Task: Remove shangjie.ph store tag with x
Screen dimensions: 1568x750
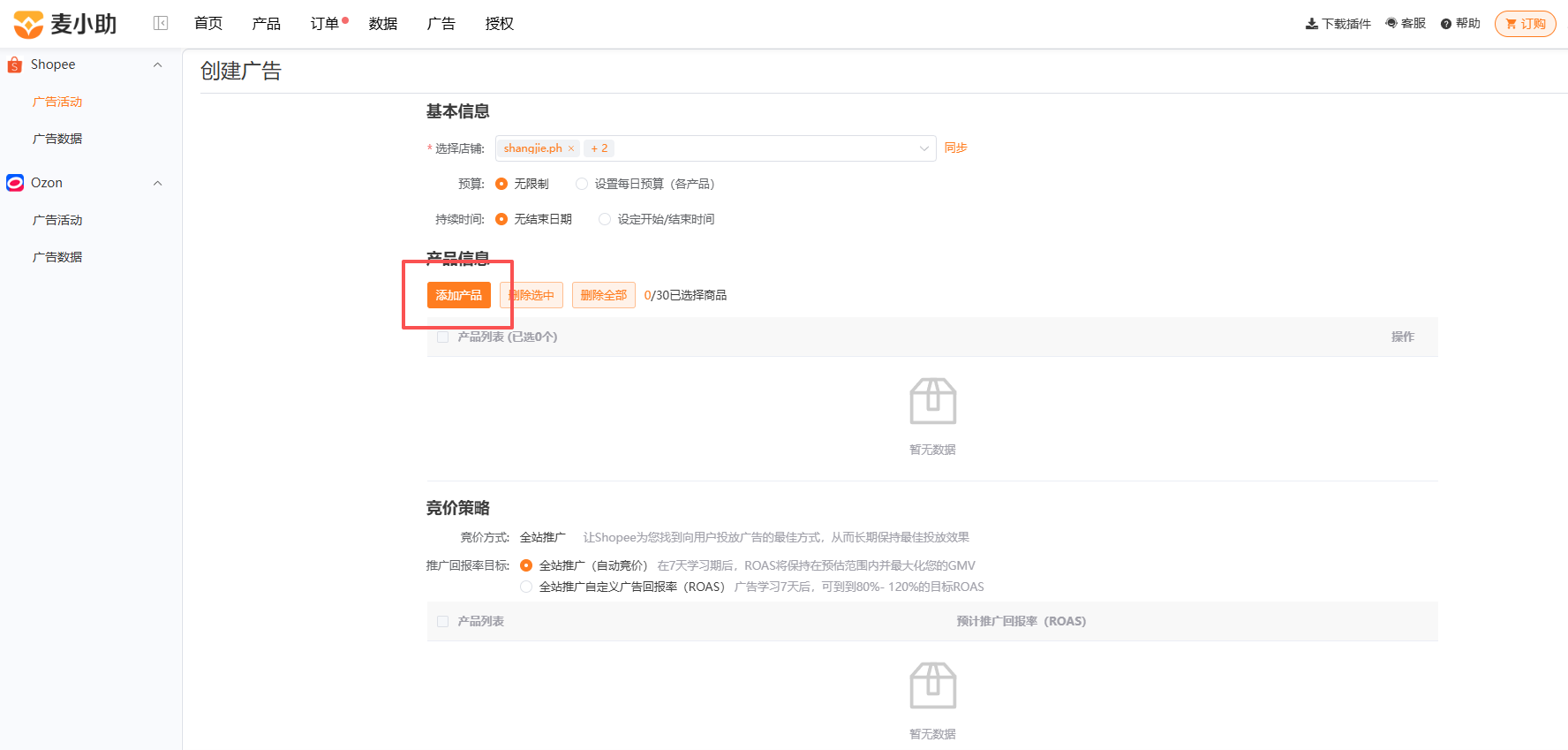Action: click(x=571, y=148)
